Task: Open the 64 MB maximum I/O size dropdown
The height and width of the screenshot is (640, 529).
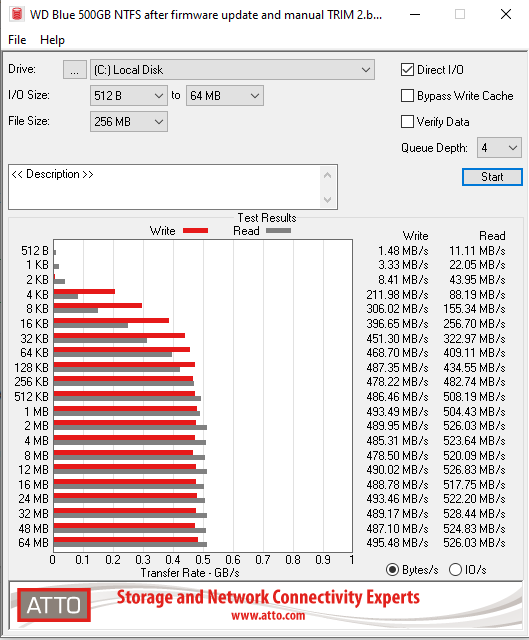Action: 224,96
